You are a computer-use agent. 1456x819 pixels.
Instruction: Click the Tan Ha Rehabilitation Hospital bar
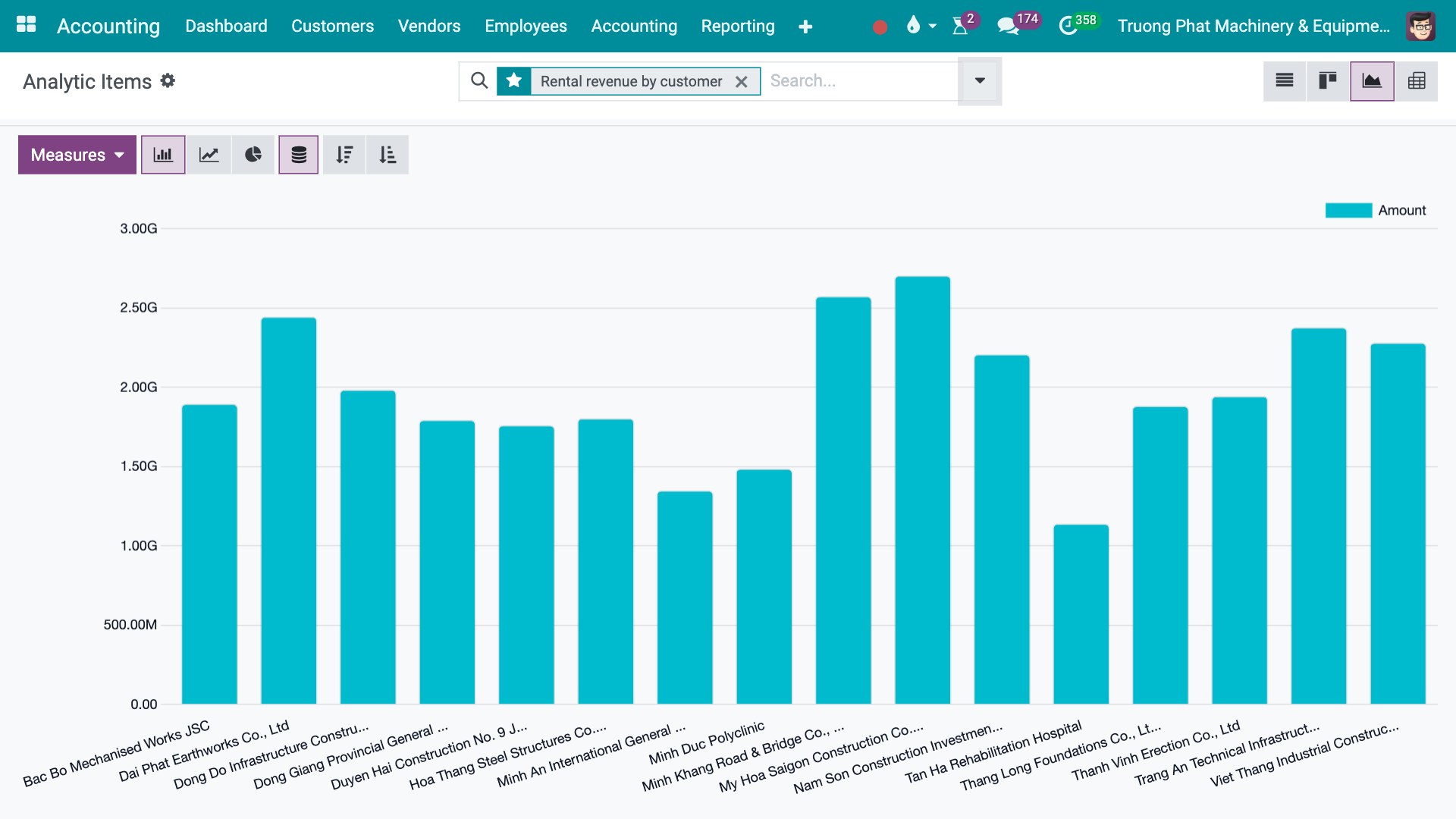1081,614
